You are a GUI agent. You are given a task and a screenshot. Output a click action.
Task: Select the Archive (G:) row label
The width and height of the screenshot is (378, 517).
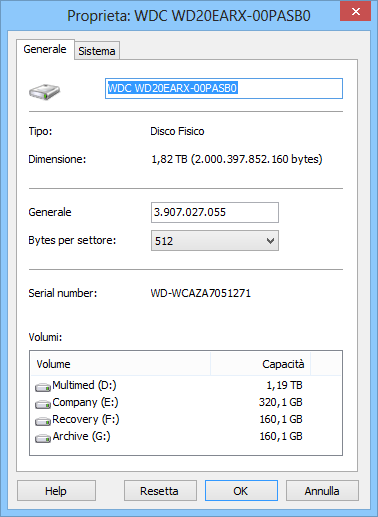coord(81,436)
